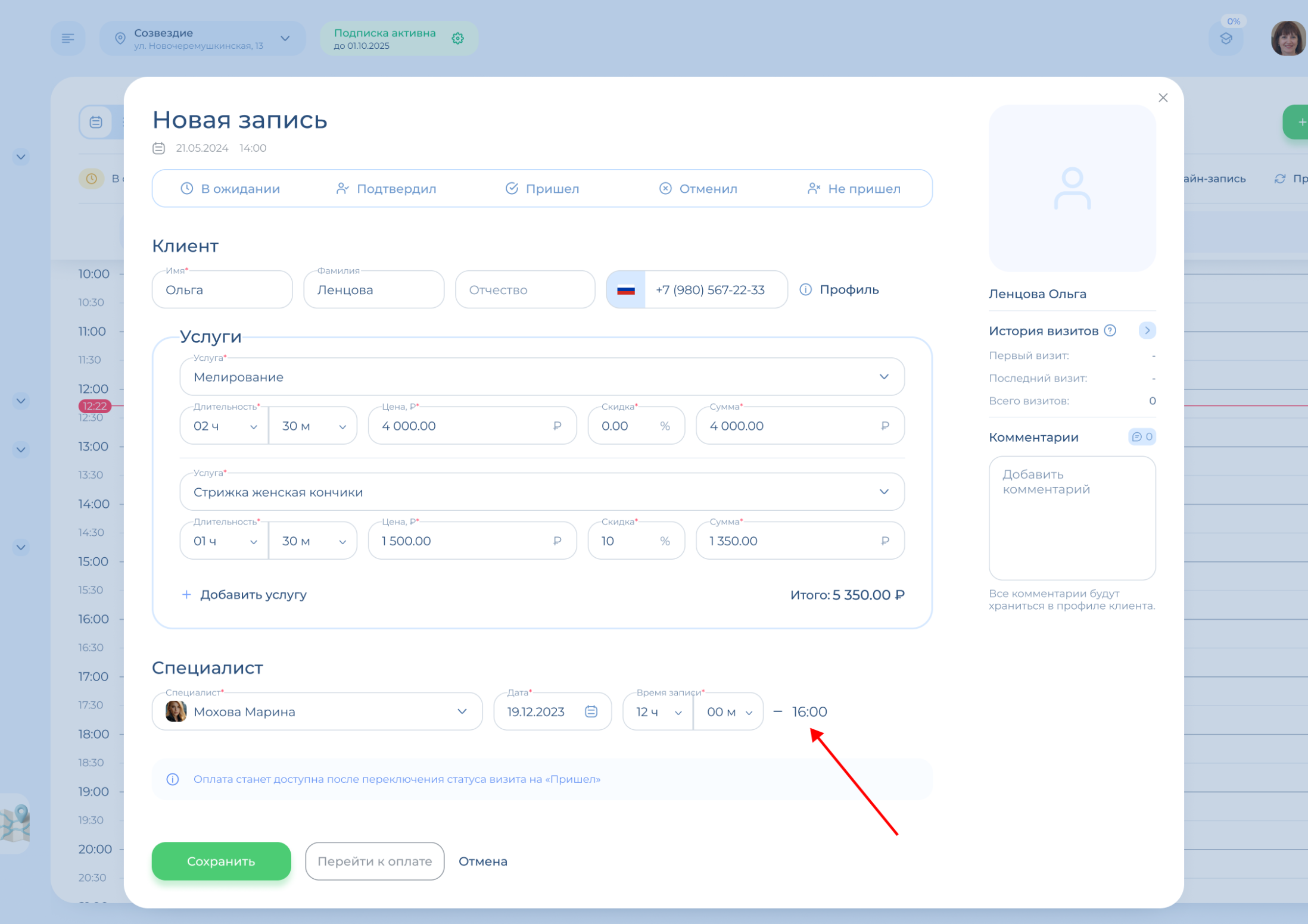Click the Отчество input field

[x=525, y=290]
